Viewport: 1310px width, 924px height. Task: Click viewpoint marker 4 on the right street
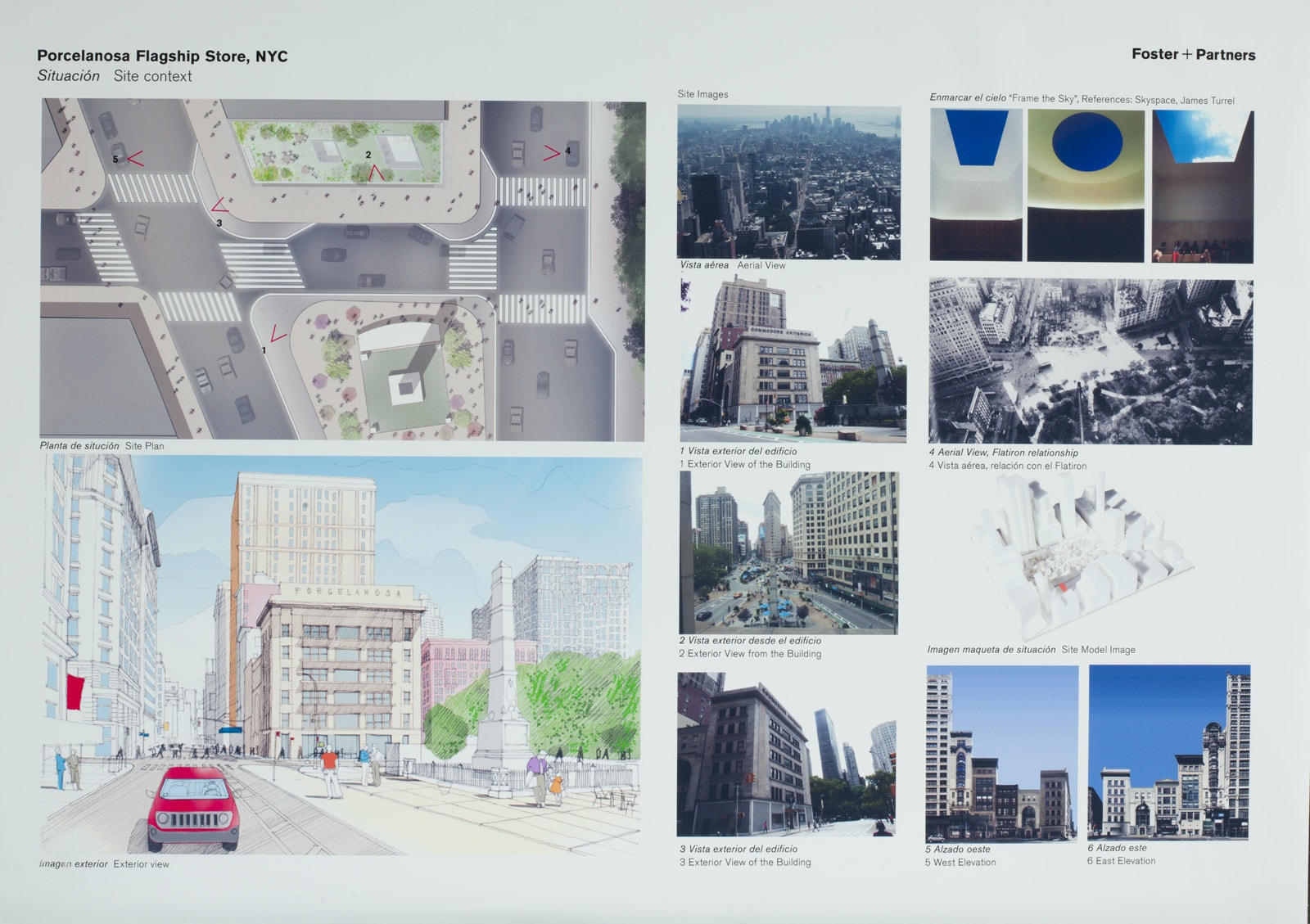[553, 152]
